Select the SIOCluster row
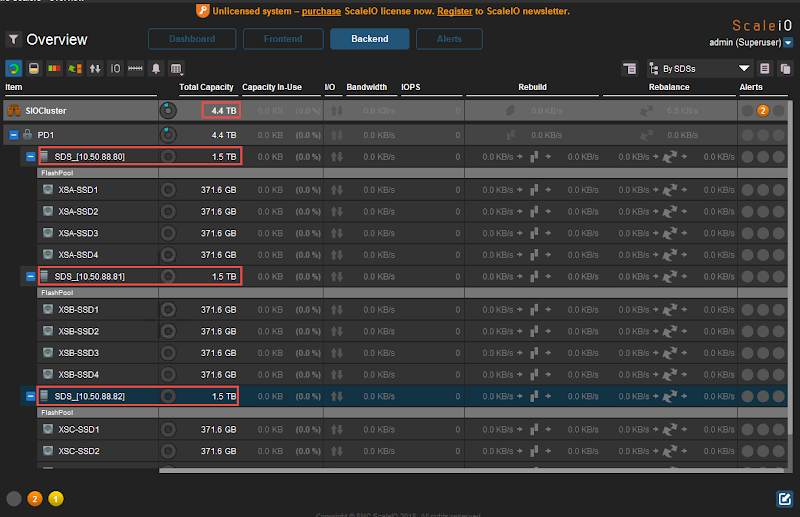 395,111
